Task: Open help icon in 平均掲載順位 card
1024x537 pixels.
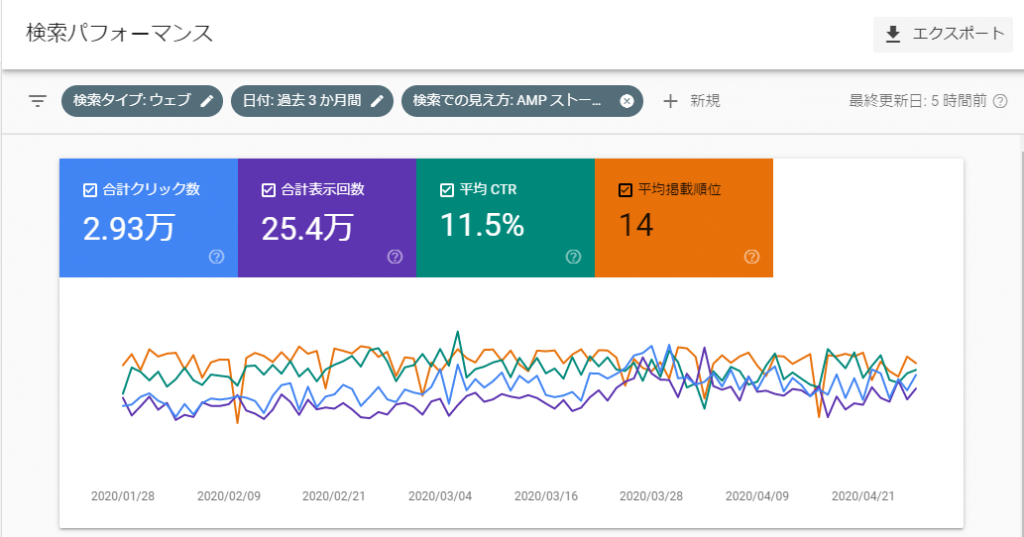Action: 751,257
